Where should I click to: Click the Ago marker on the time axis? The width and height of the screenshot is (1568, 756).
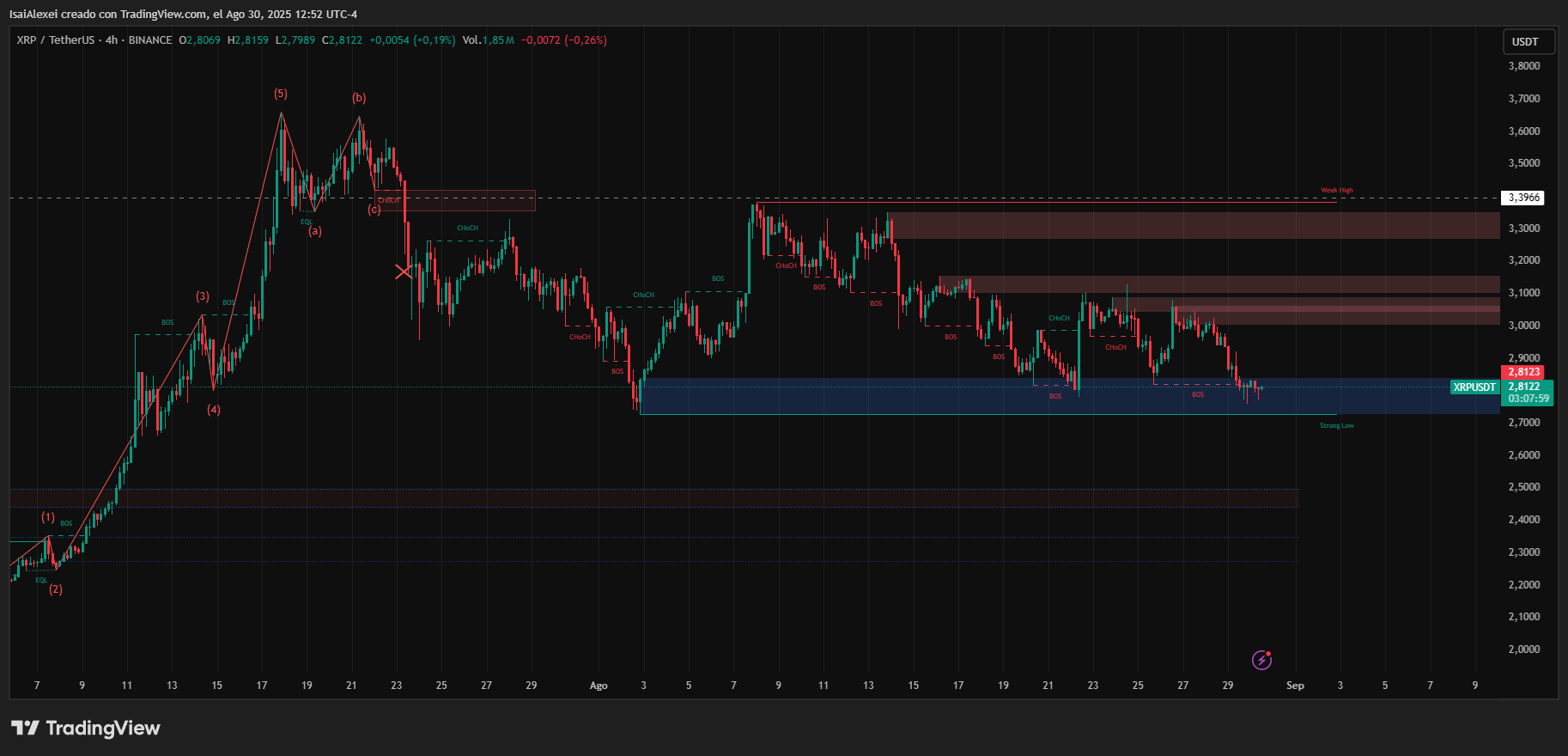[x=599, y=686]
